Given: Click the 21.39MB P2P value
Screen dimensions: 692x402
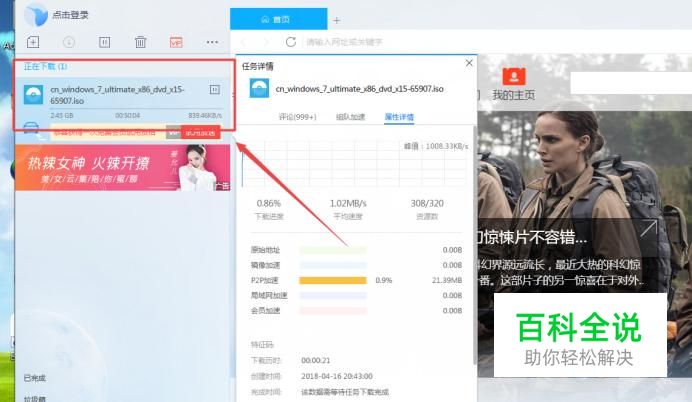Looking at the screenshot, I should point(447,280).
